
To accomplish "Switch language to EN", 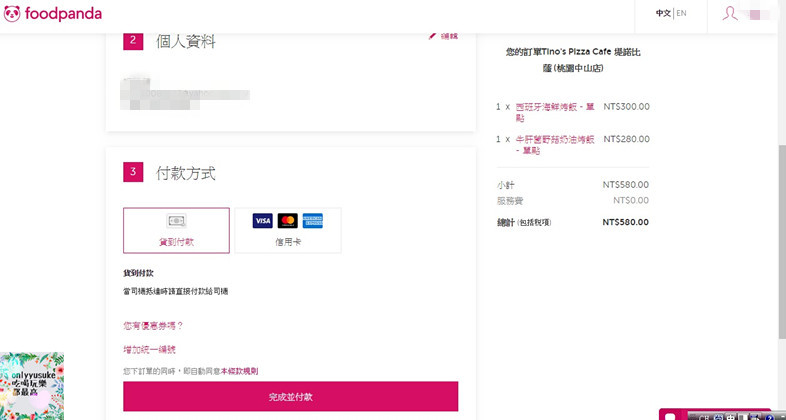I will pyautogui.click(x=681, y=13).
